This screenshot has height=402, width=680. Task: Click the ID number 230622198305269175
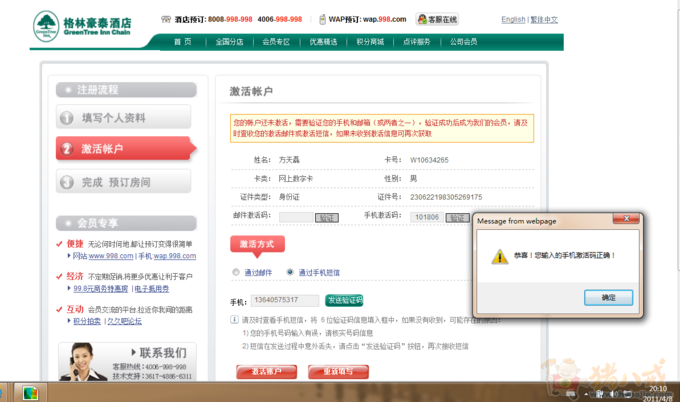click(x=446, y=197)
